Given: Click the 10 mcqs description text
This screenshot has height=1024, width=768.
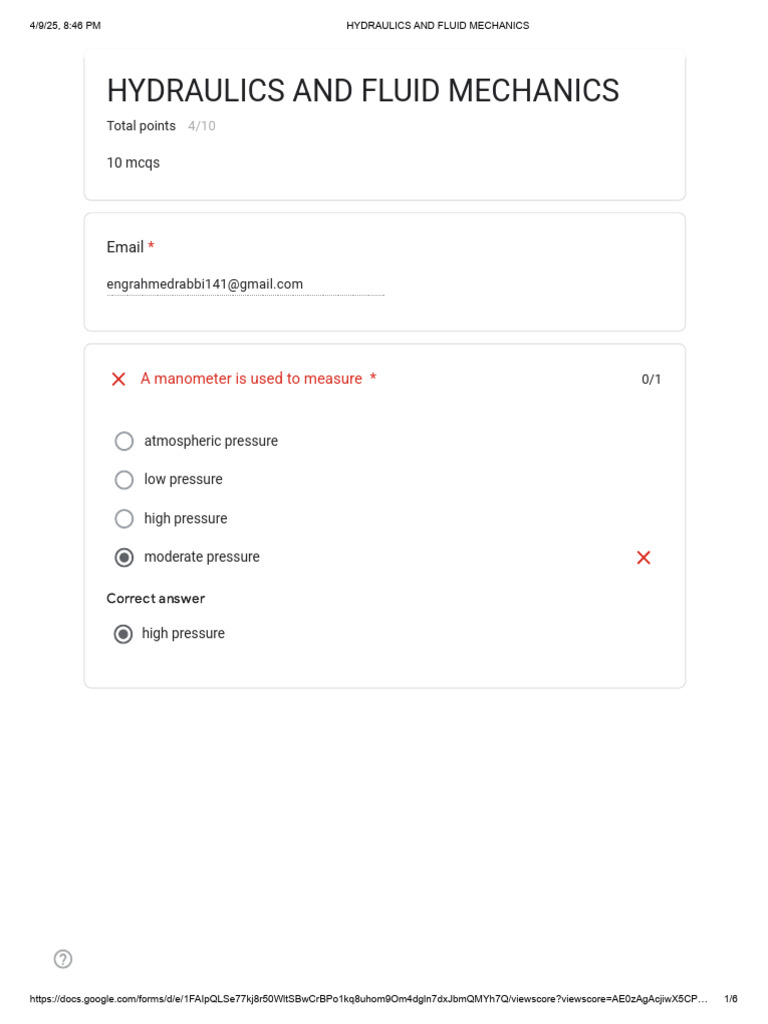Looking at the screenshot, I should [x=133, y=163].
